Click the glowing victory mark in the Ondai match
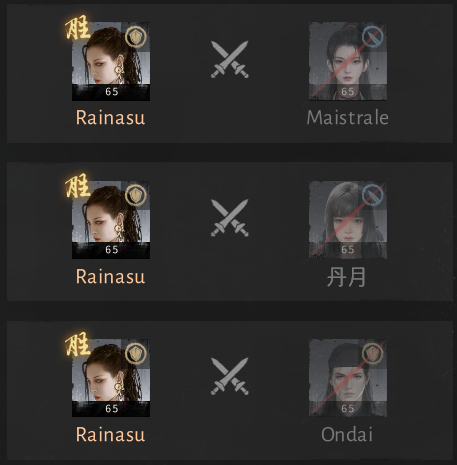Viewport: 457px width, 465px height. point(78,344)
